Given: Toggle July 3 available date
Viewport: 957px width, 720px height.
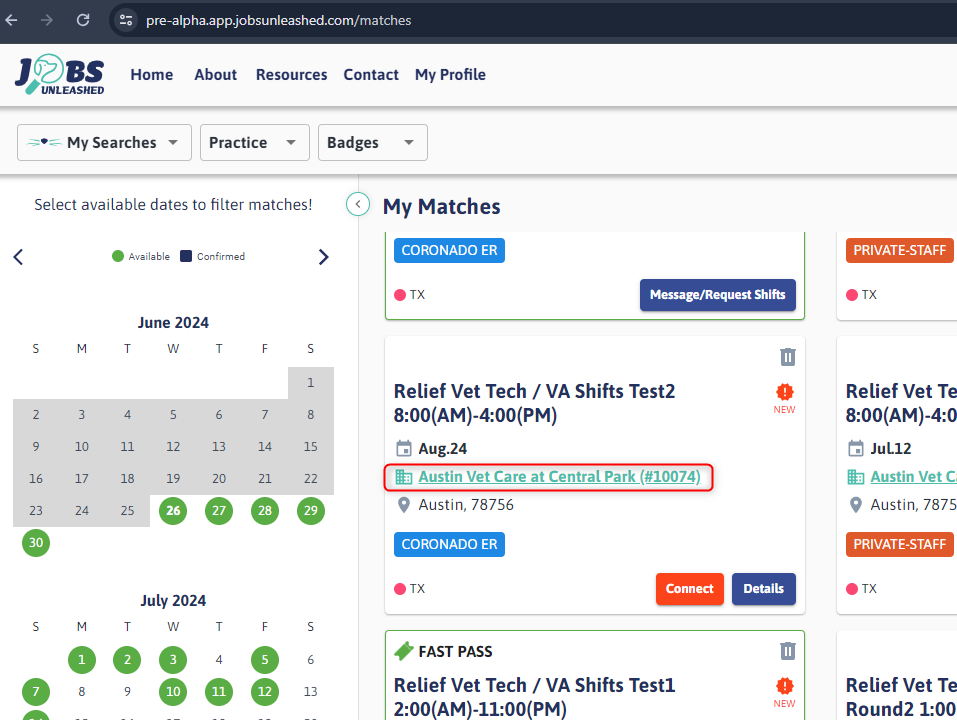Looking at the screenshot, I should click(173, 660).
